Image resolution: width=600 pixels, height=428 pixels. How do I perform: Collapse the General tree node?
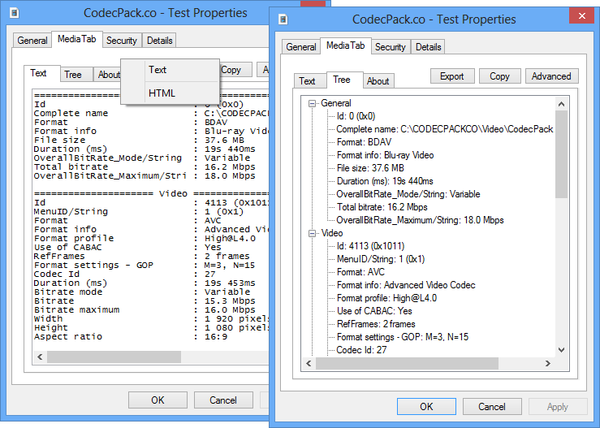(x=312, y=103)
